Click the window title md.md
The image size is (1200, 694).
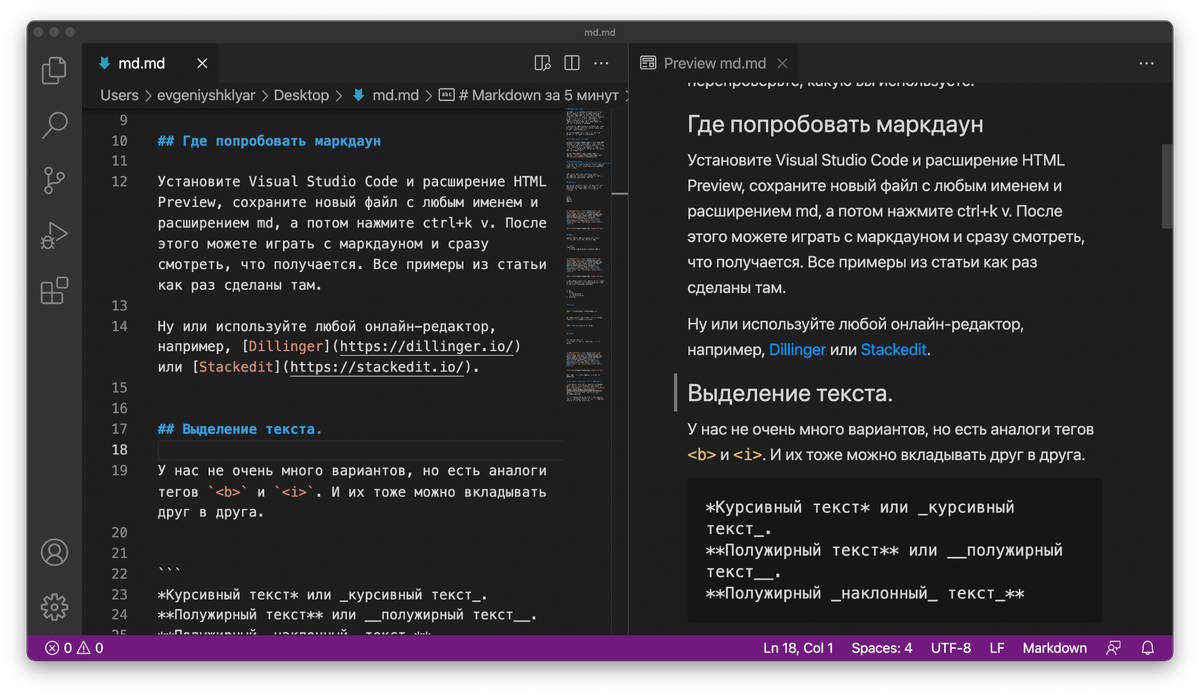pos(599,32)
